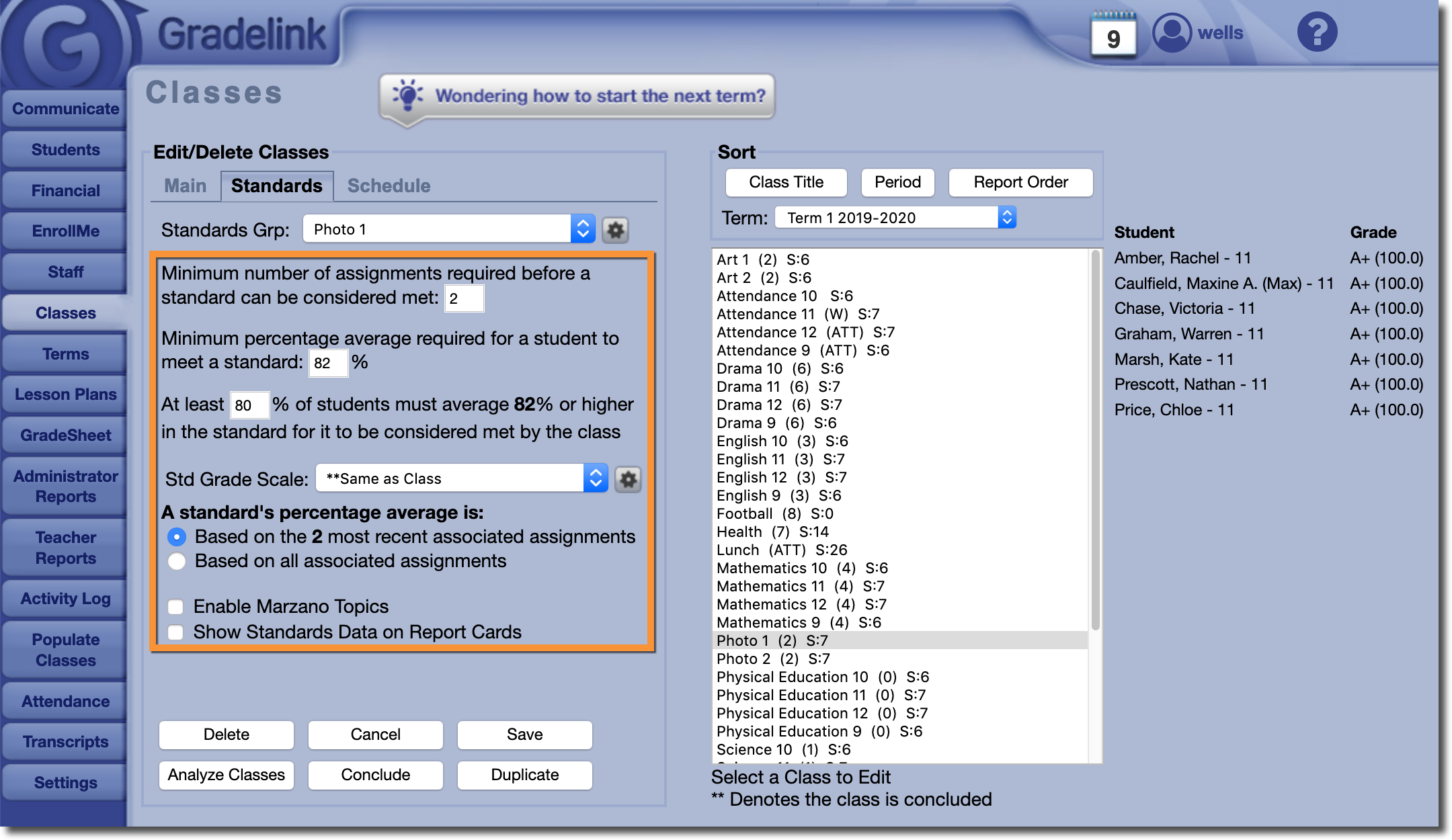The height and width of the screenshot is (840, 1452).
Task: Open Standards Grp gear settings icon
Action: (615, 230)
